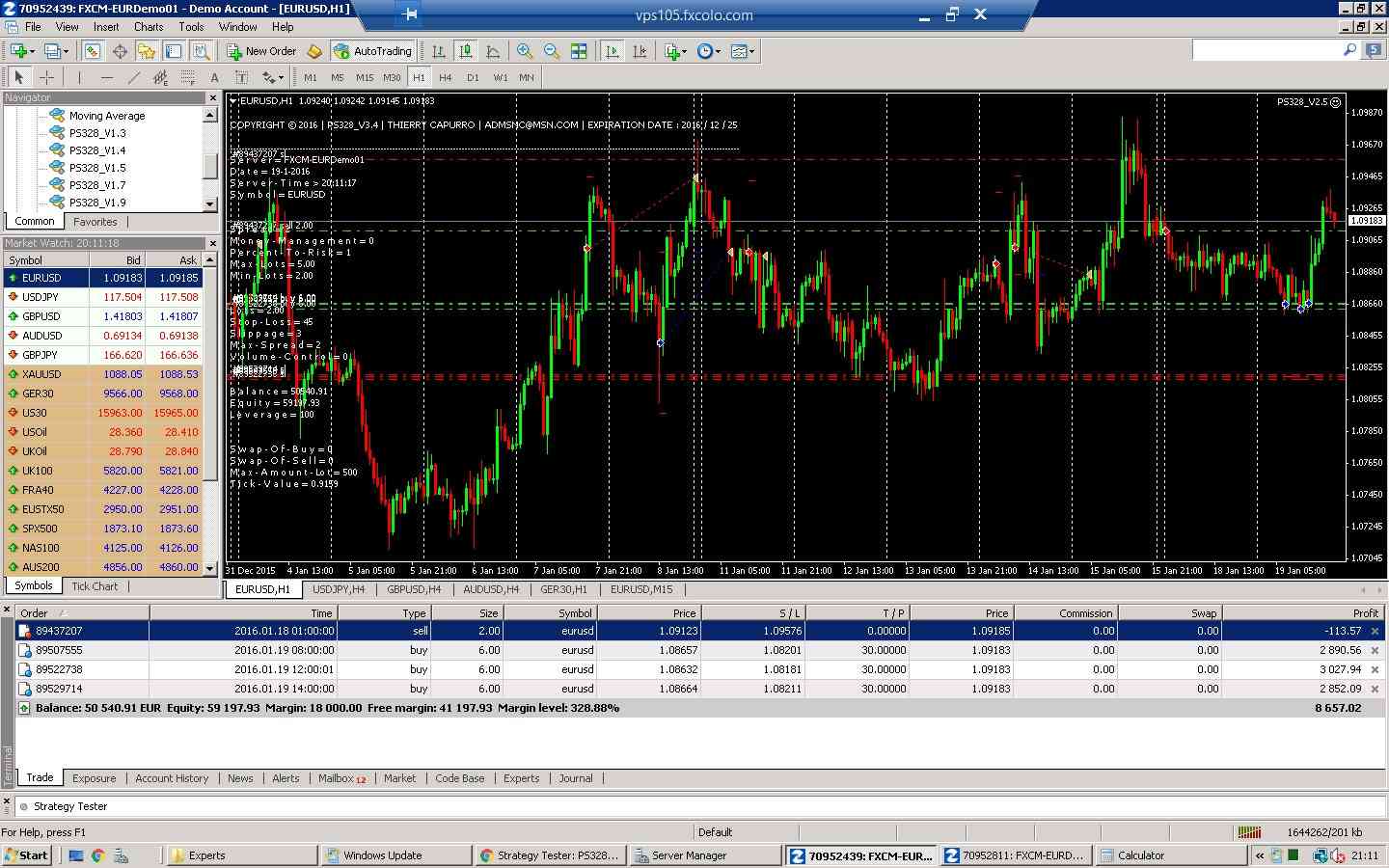Click the tile windows icon
1389x868 pixels.
point(579,51)
